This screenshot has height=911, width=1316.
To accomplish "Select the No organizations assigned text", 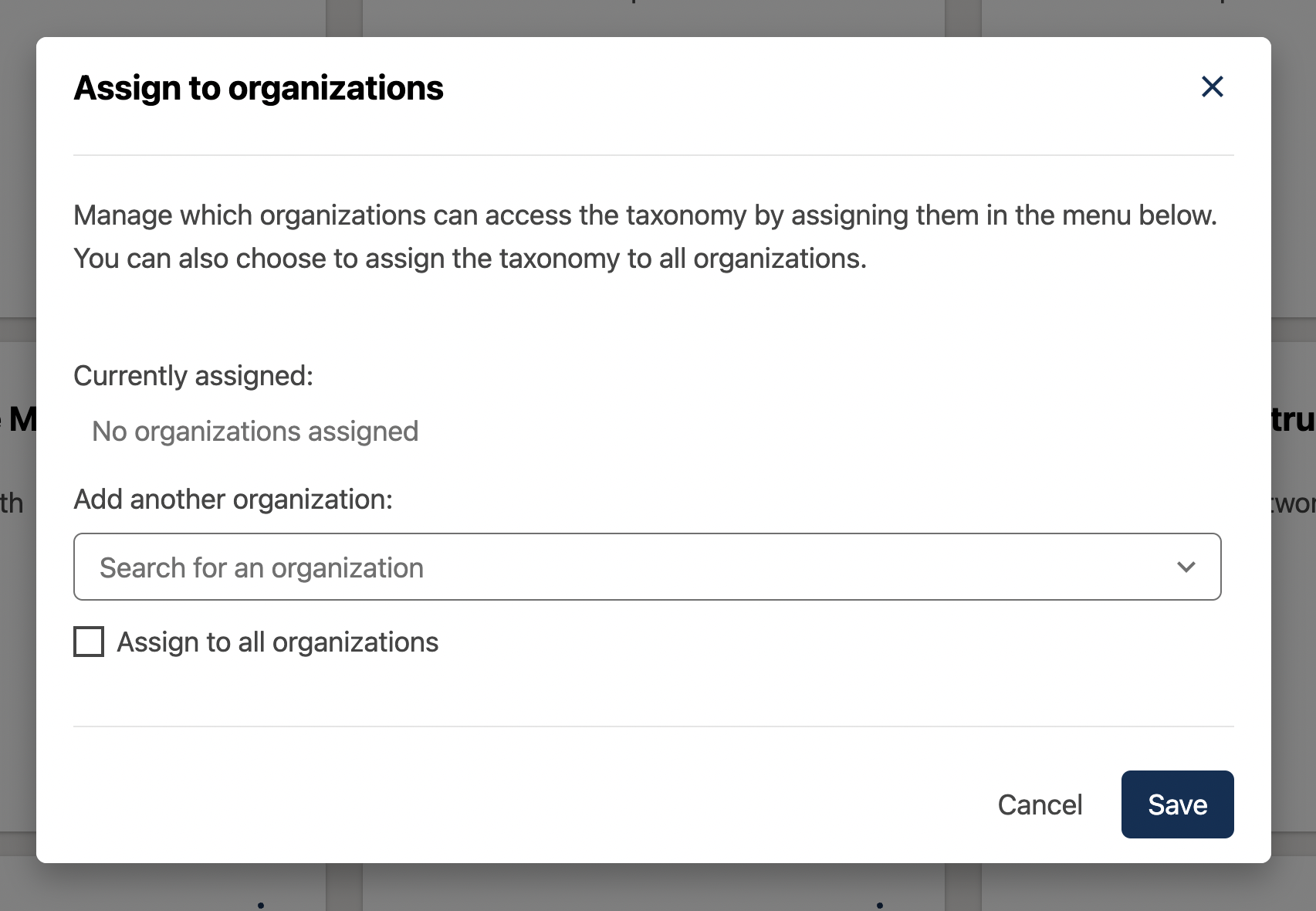I will pos(255,431).
